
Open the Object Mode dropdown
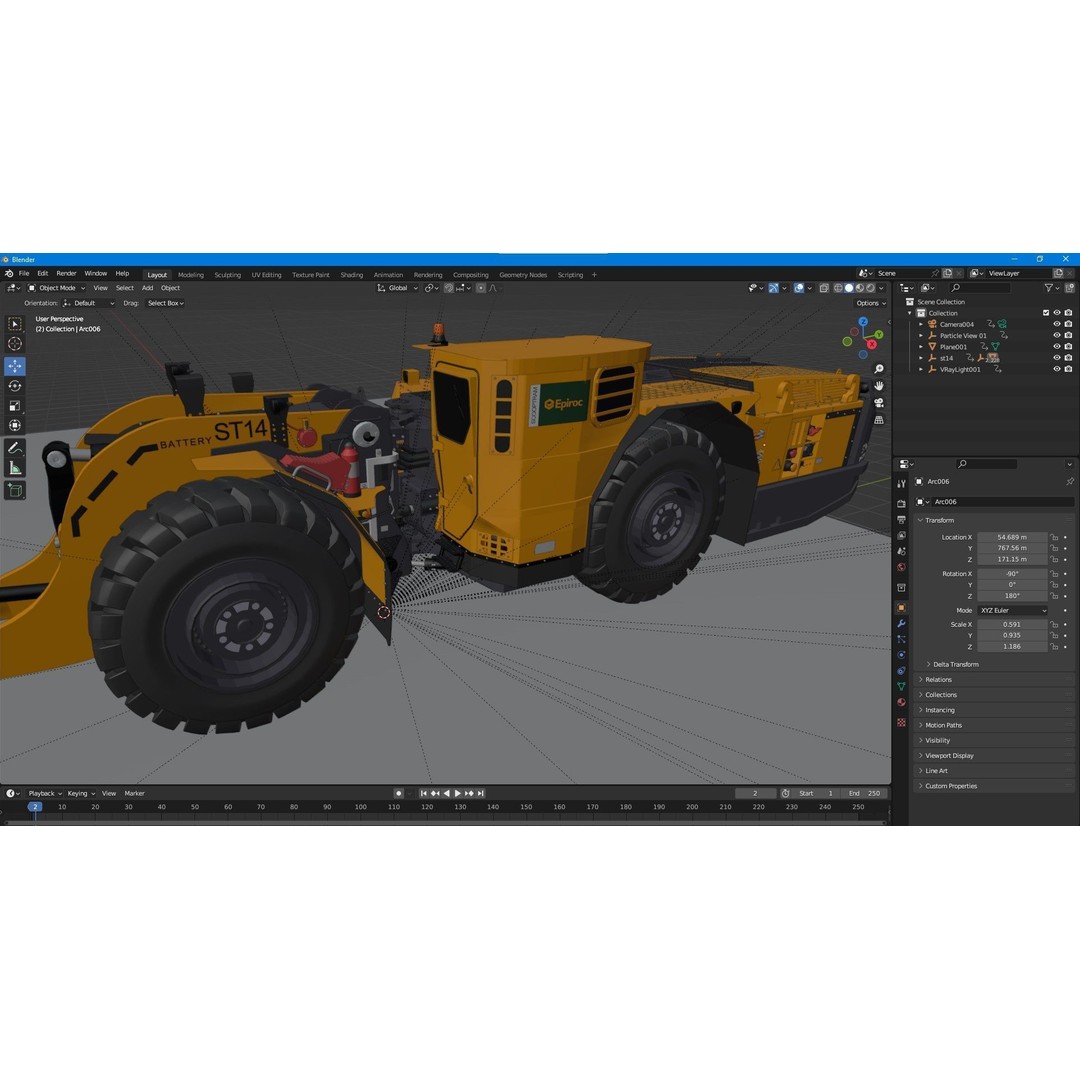pyautogui.click(x=56, y=288)
